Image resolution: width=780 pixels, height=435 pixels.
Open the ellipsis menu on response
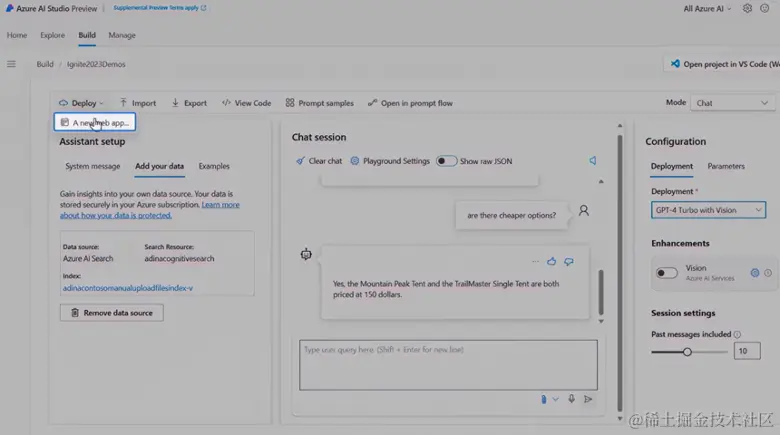[535, 261]
